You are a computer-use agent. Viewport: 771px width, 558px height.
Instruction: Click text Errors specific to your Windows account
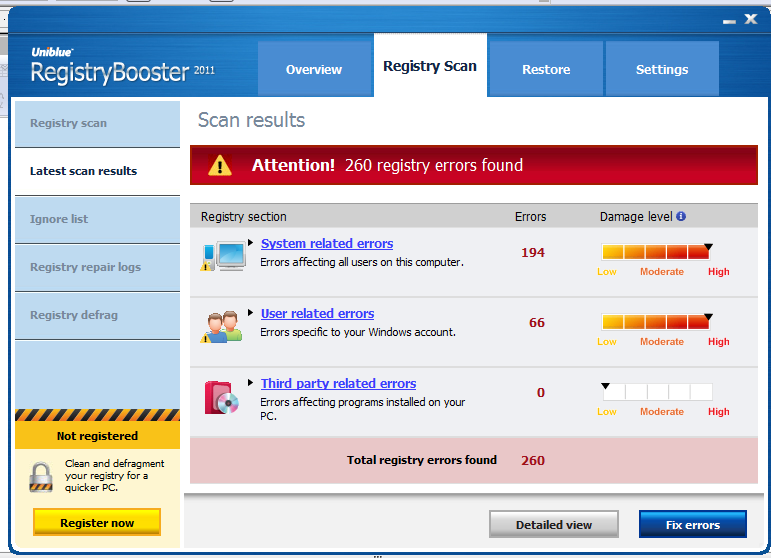pos(358,332)
